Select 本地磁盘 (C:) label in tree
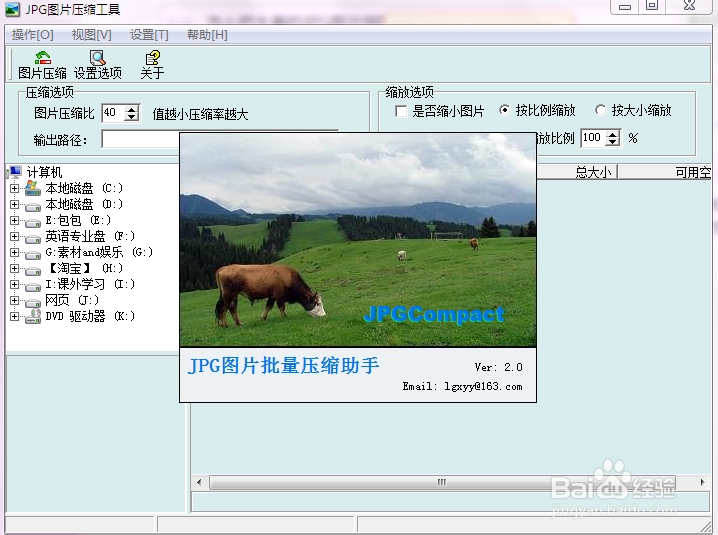The width and height of the screenshot is (718, 535). 84,188
